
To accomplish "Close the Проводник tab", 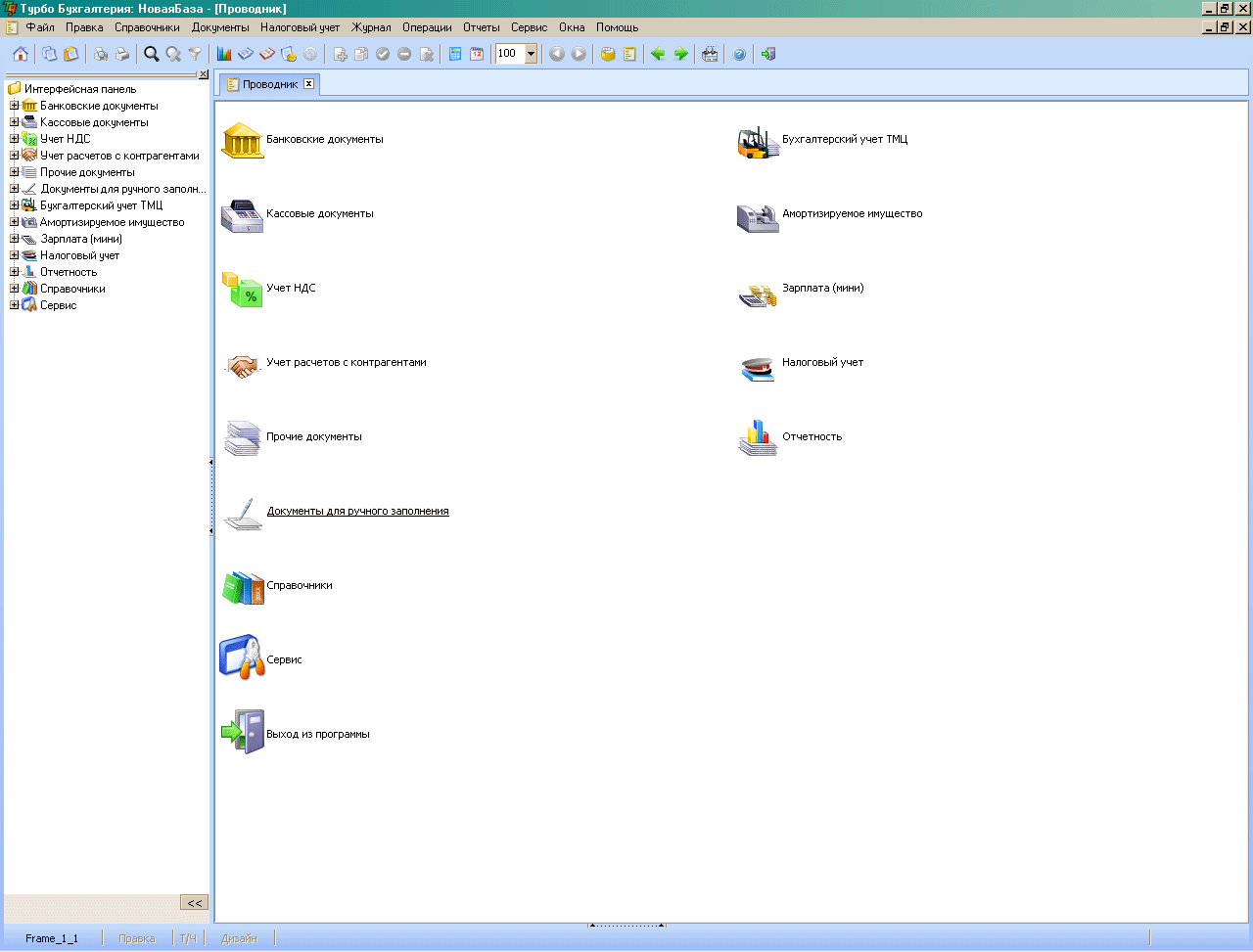I will [308, 84].
